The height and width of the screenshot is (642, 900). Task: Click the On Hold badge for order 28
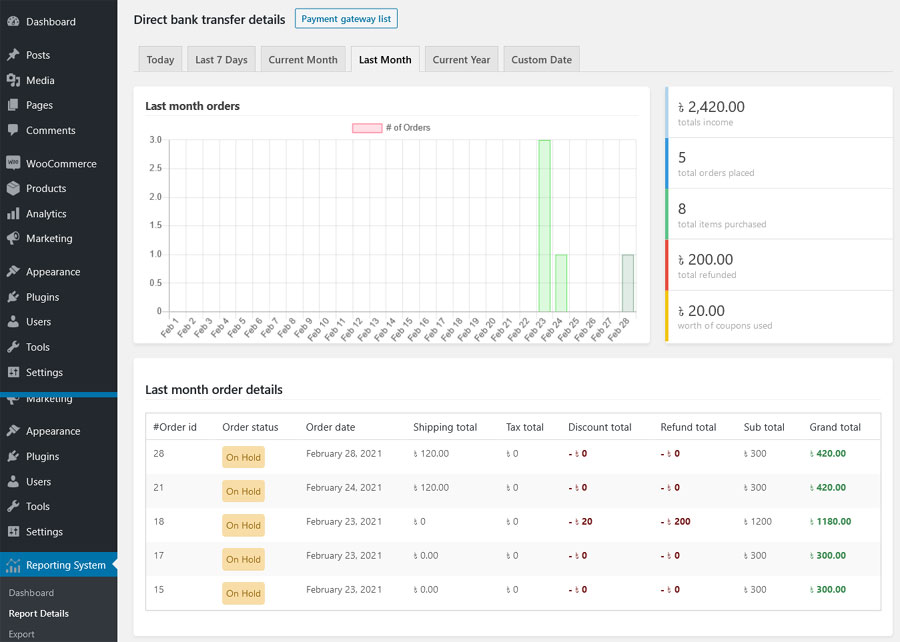(x=243, y=457)
